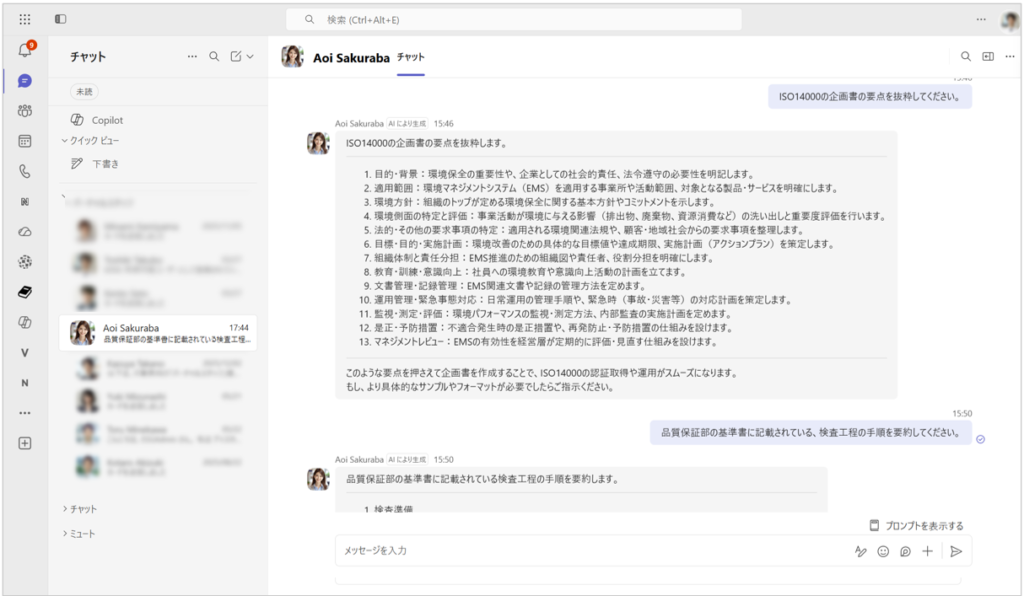This screenshot has width=1024, height=596.
Task: Open the Copilot app icon in left rail
Action: coord(25,322)
